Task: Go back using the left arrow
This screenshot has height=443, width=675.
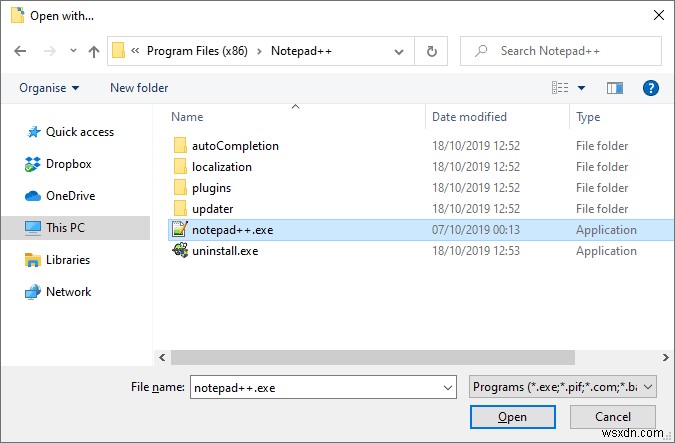Action: point(20,51)
